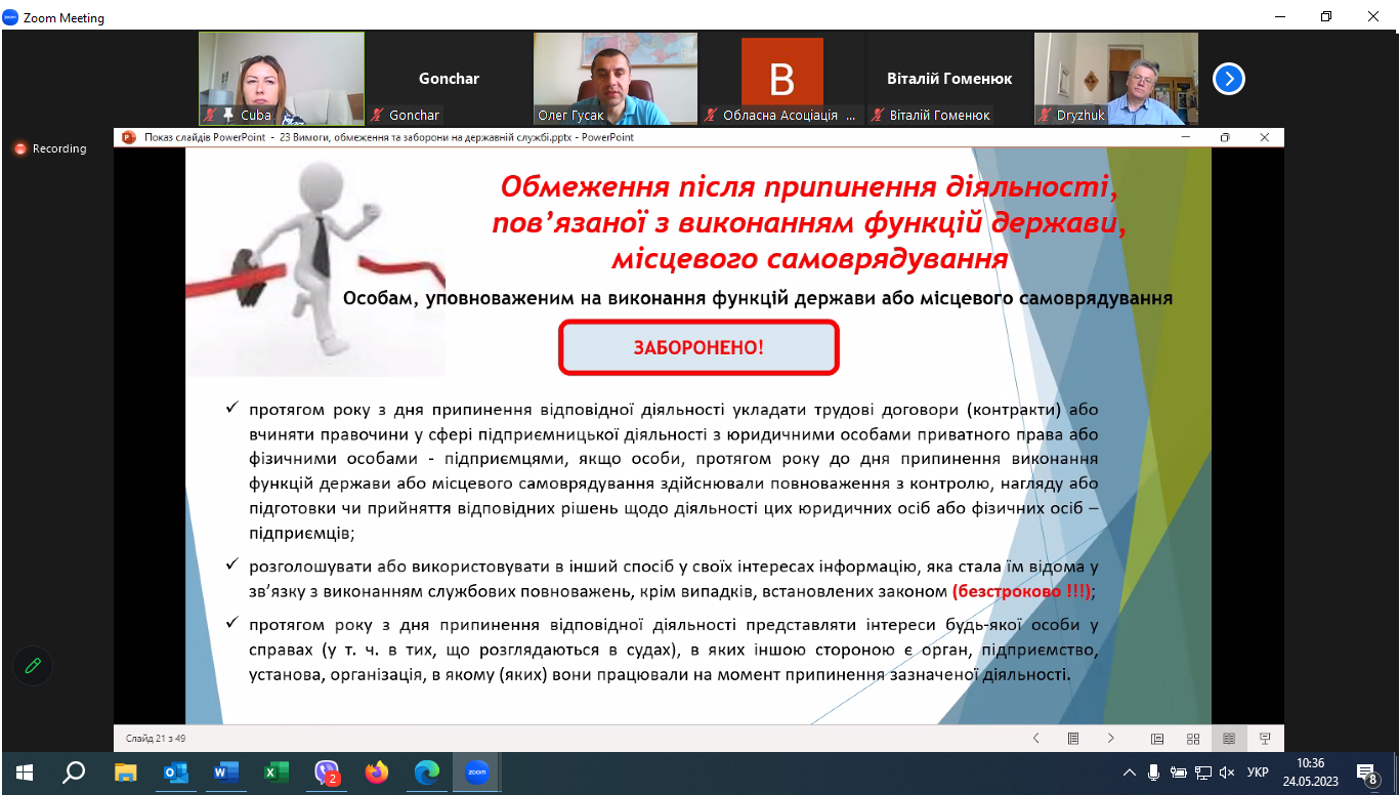Click muted speaker volume icon

click(1227, 773)
